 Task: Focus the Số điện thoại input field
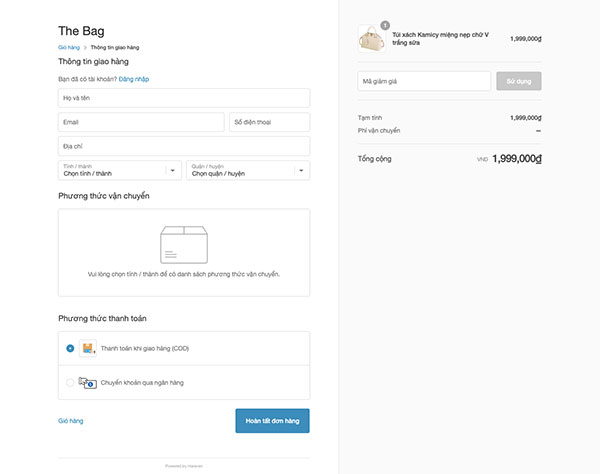(269, 122)
